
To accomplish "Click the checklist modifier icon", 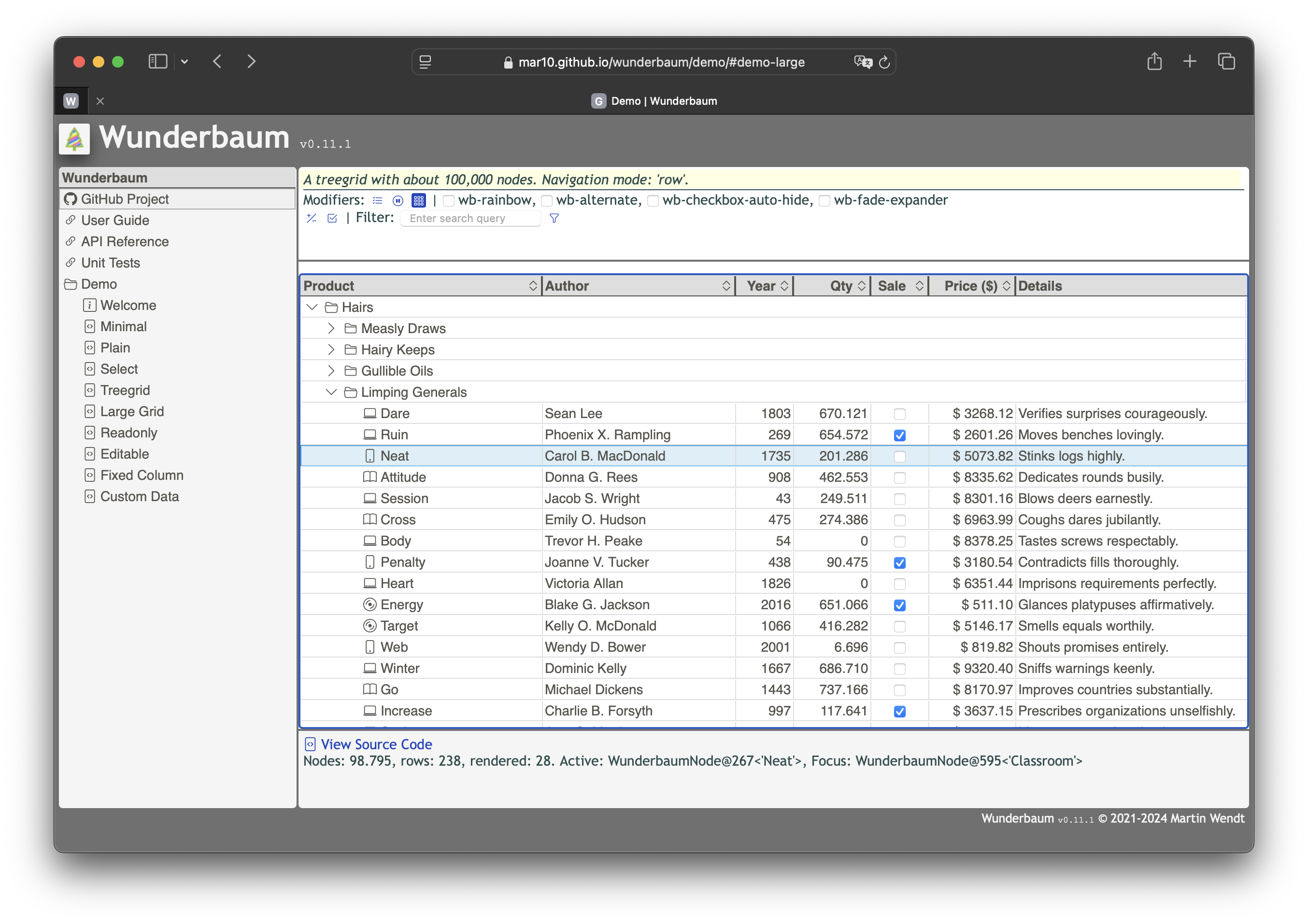I will pyautogui.click(x=377, y=200).
